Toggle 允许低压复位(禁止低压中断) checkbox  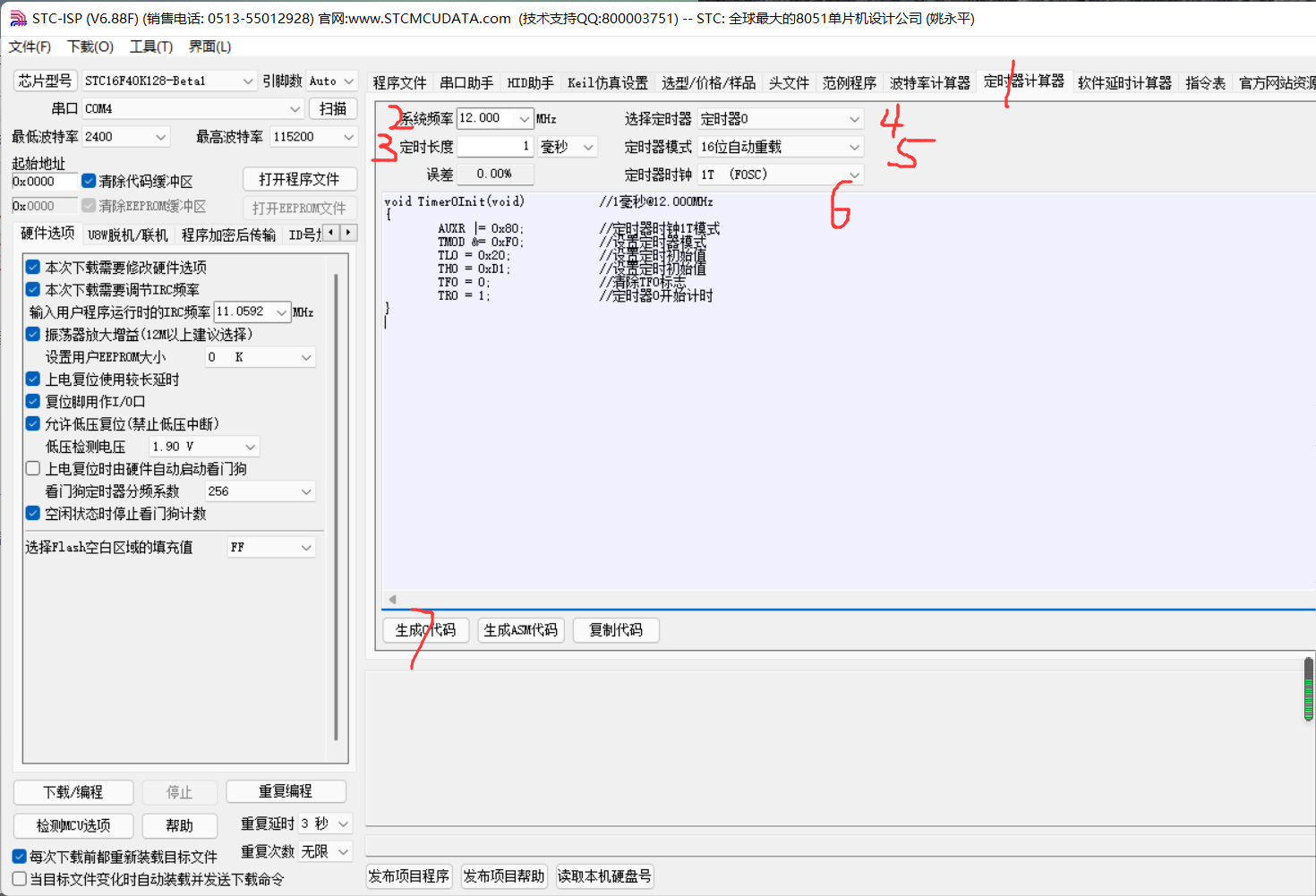(x=33, y=423)
